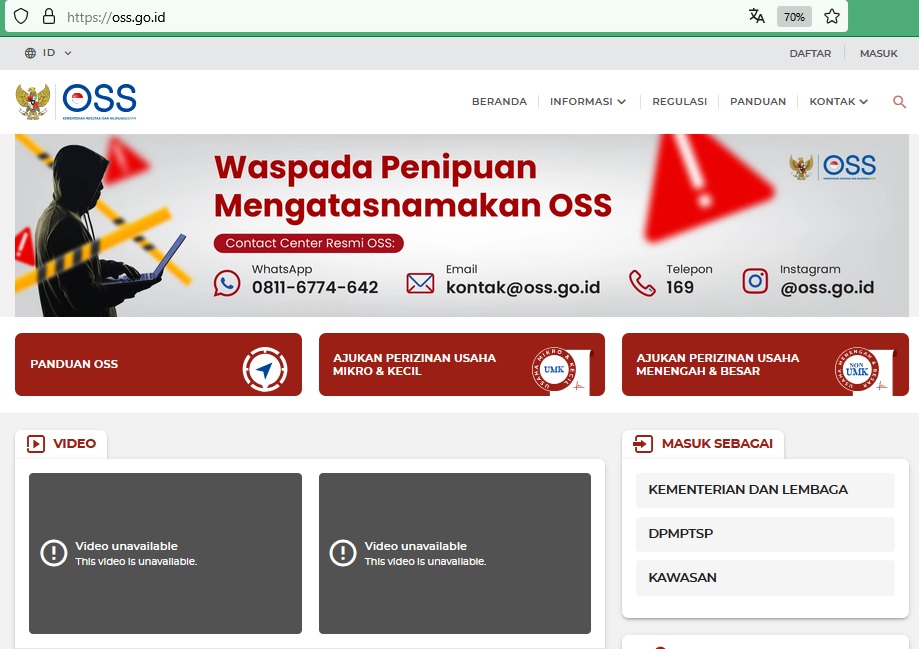Click the shield tracking protection icon
Viewport: 919px width, 649px height.
point(21,16)
